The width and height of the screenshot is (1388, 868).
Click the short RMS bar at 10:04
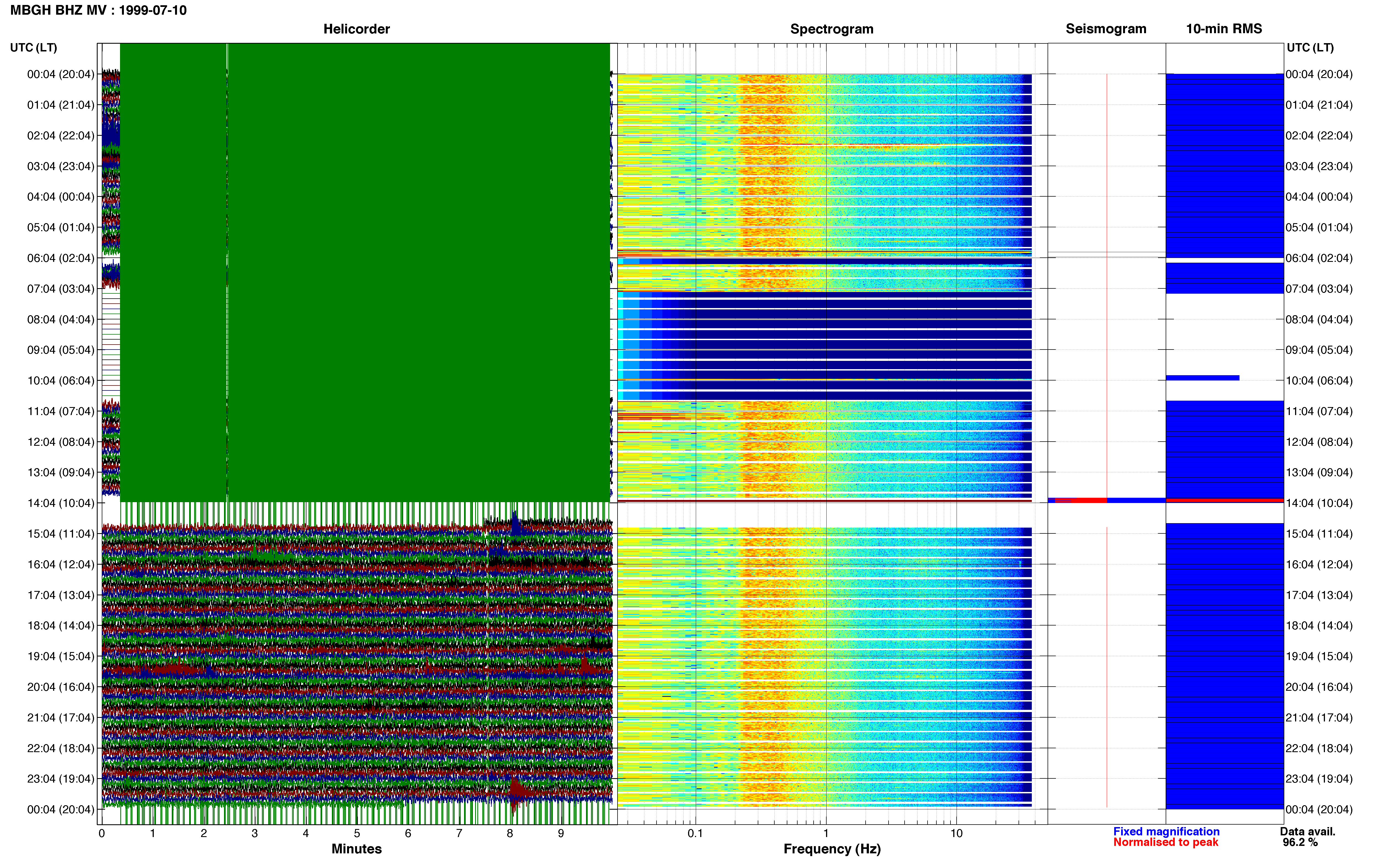coord(1203,378)
